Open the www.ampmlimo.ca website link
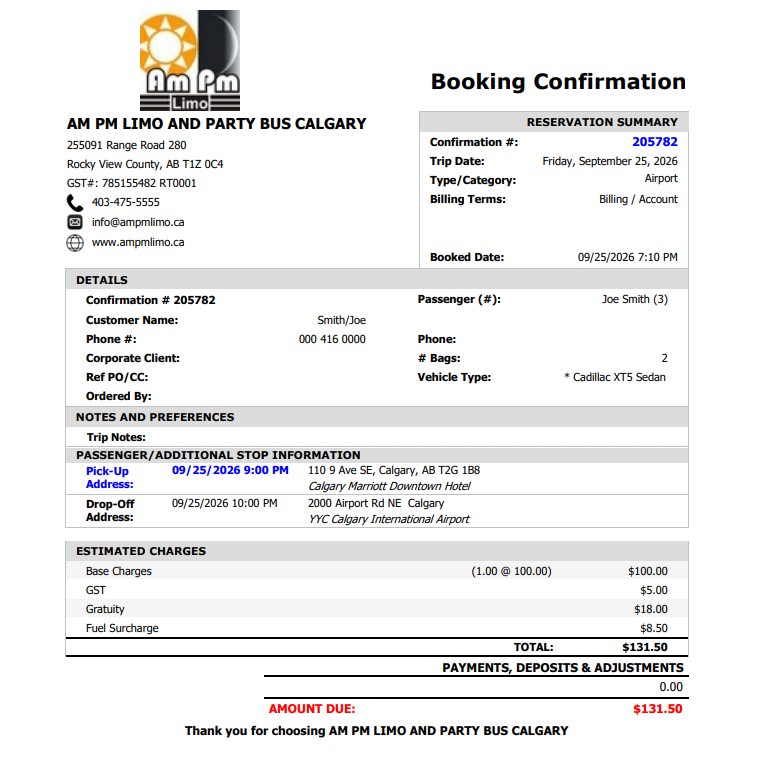This screenshot has width=758, height=778. (x=138, y=242)
